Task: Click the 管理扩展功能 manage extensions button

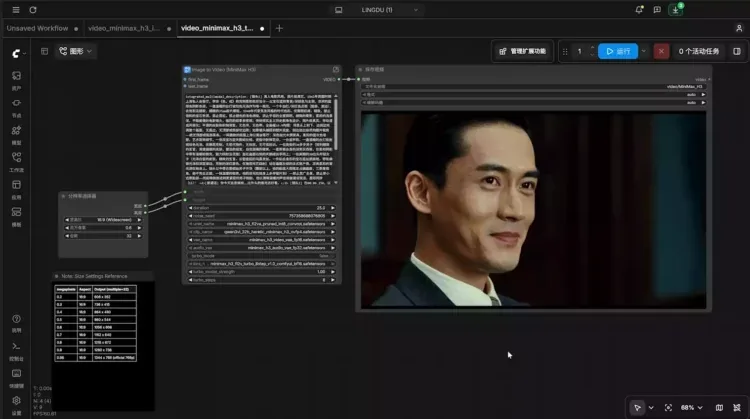Action: pos(522,51)
